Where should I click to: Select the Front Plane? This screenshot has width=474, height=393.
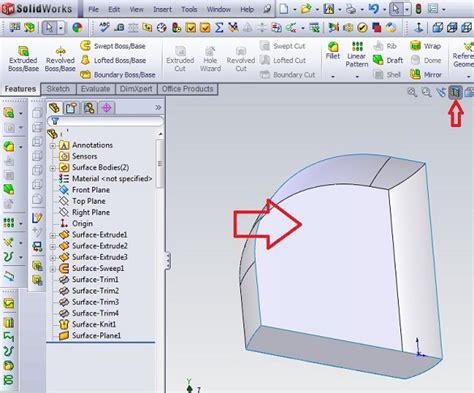84,190
